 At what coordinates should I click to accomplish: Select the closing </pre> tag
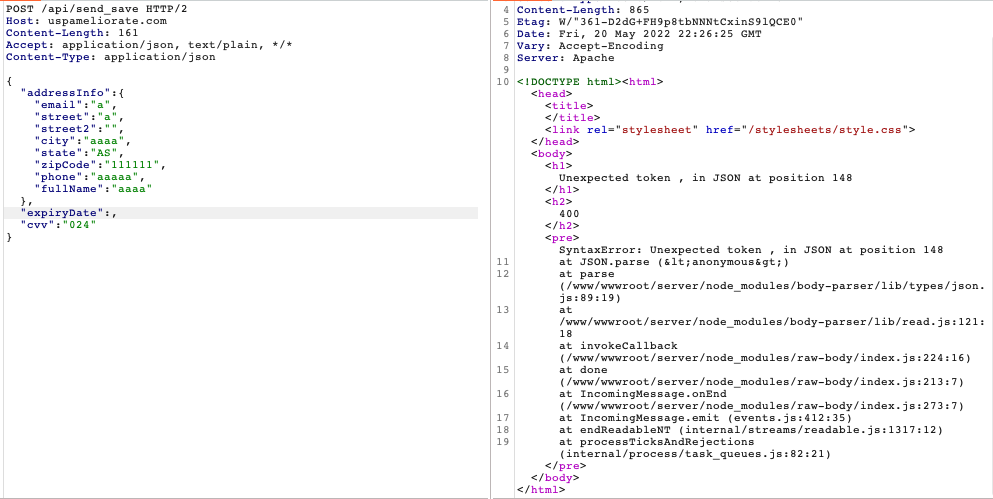pyautogui.click(x=566, y=466)
